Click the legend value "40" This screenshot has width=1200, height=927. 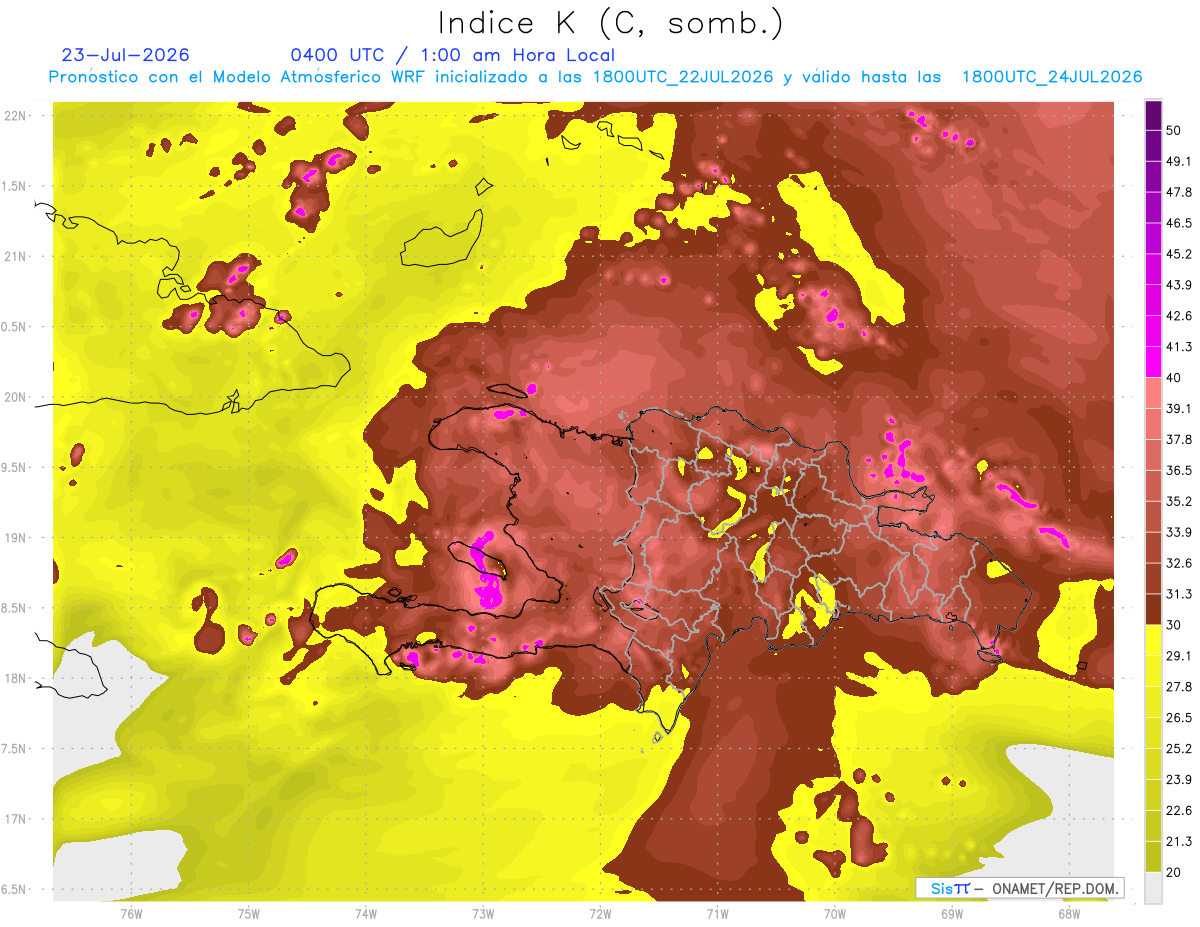(x=1174, y=377)
